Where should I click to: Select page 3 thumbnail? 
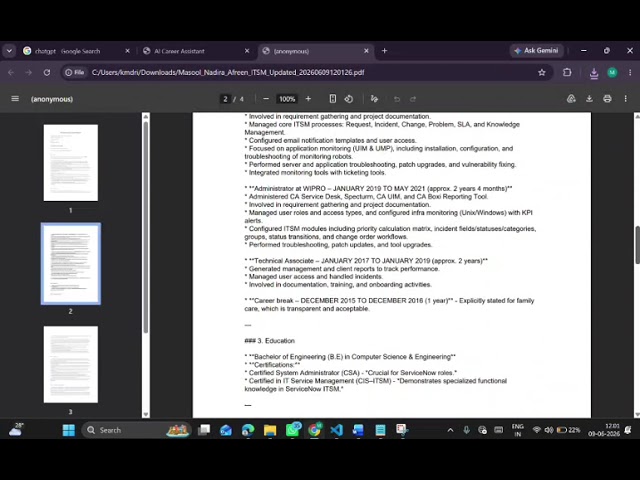click(x=71, y=364)
